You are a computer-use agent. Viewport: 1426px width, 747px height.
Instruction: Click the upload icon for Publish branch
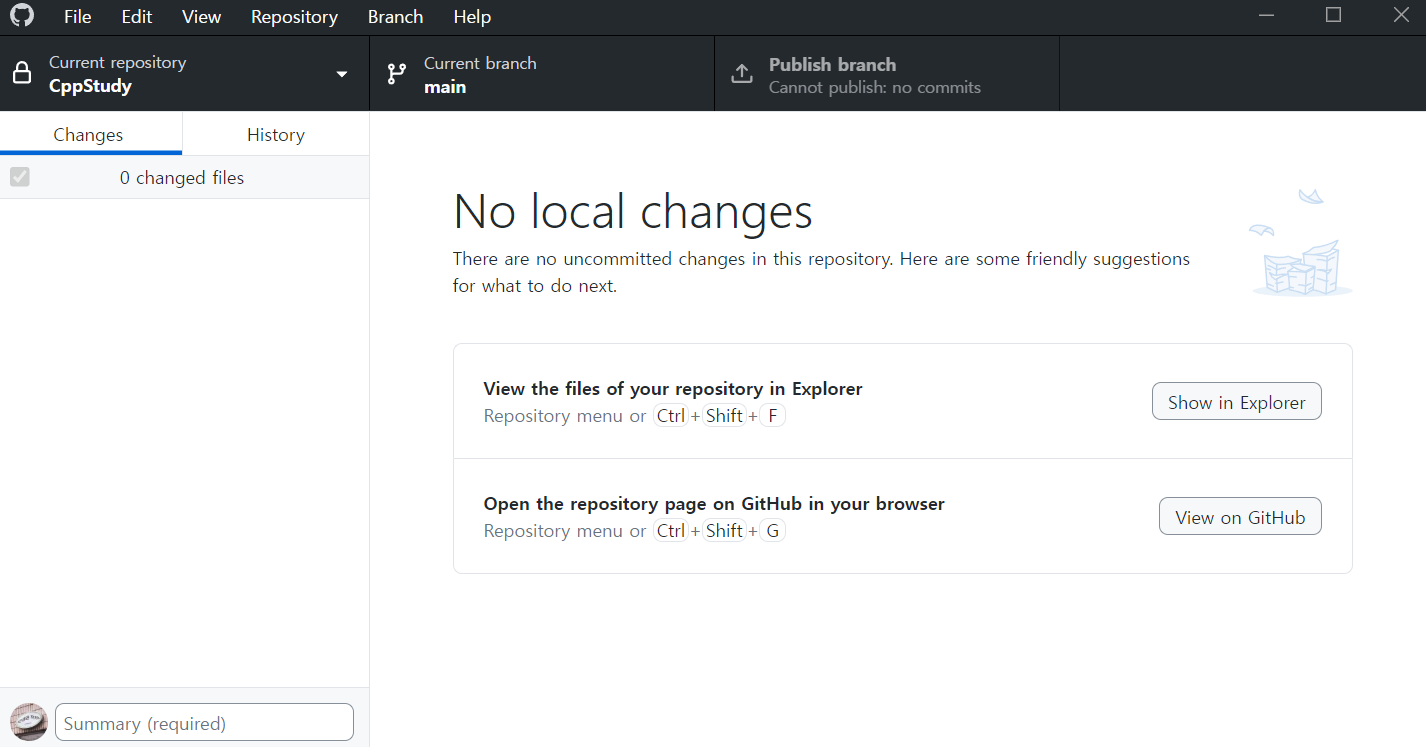point(741,74)
